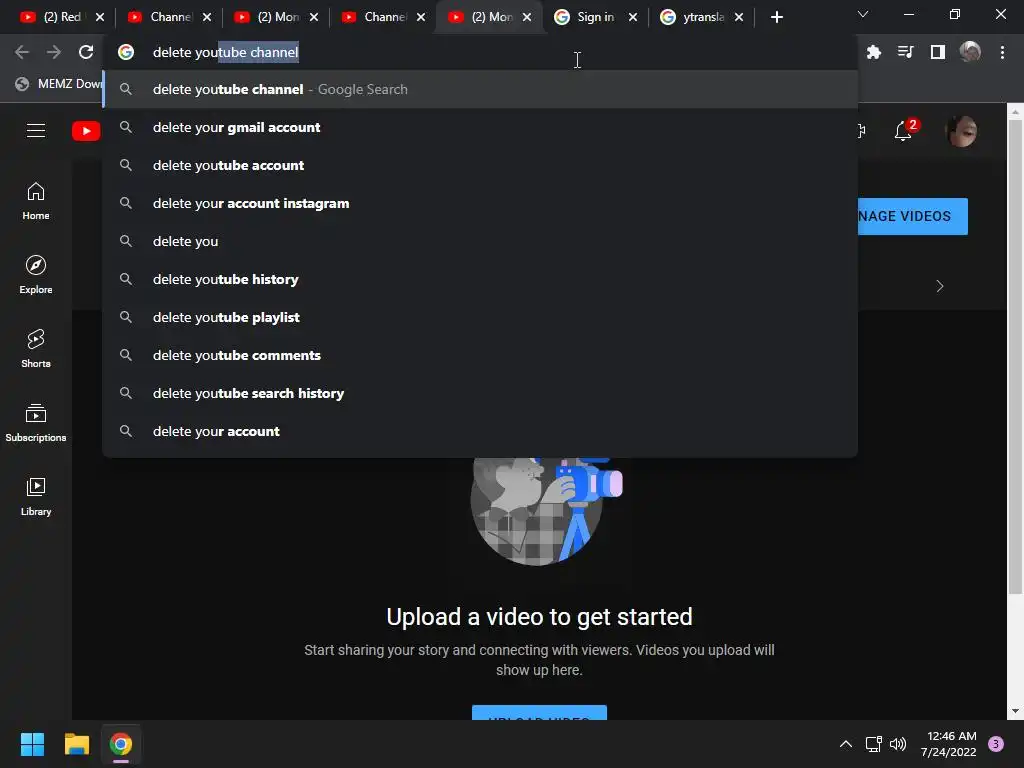Image resolution: width=1024 pixels, height=768 pixels.
Task: Reload the current page
Action: (x=86, y=52)
